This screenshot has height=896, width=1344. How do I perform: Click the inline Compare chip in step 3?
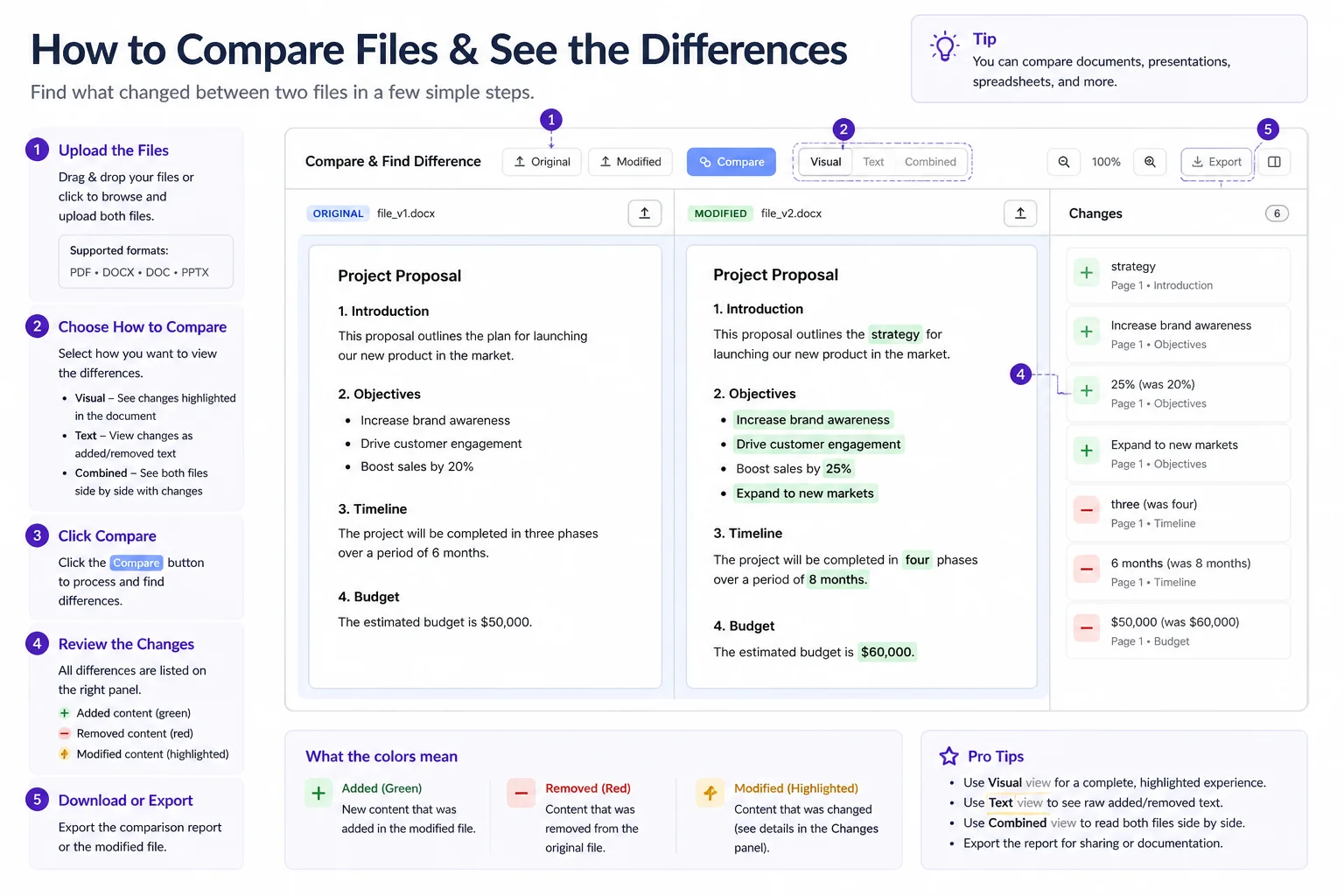point(136,563)
